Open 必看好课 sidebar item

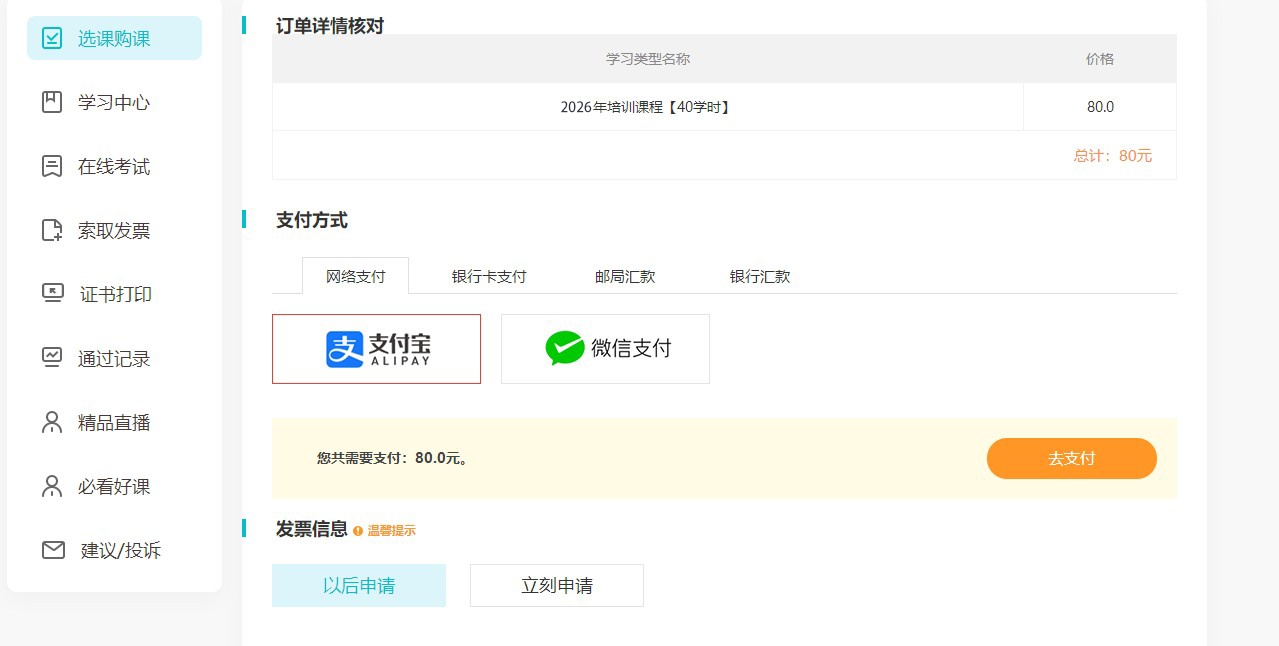coord(114,486)
